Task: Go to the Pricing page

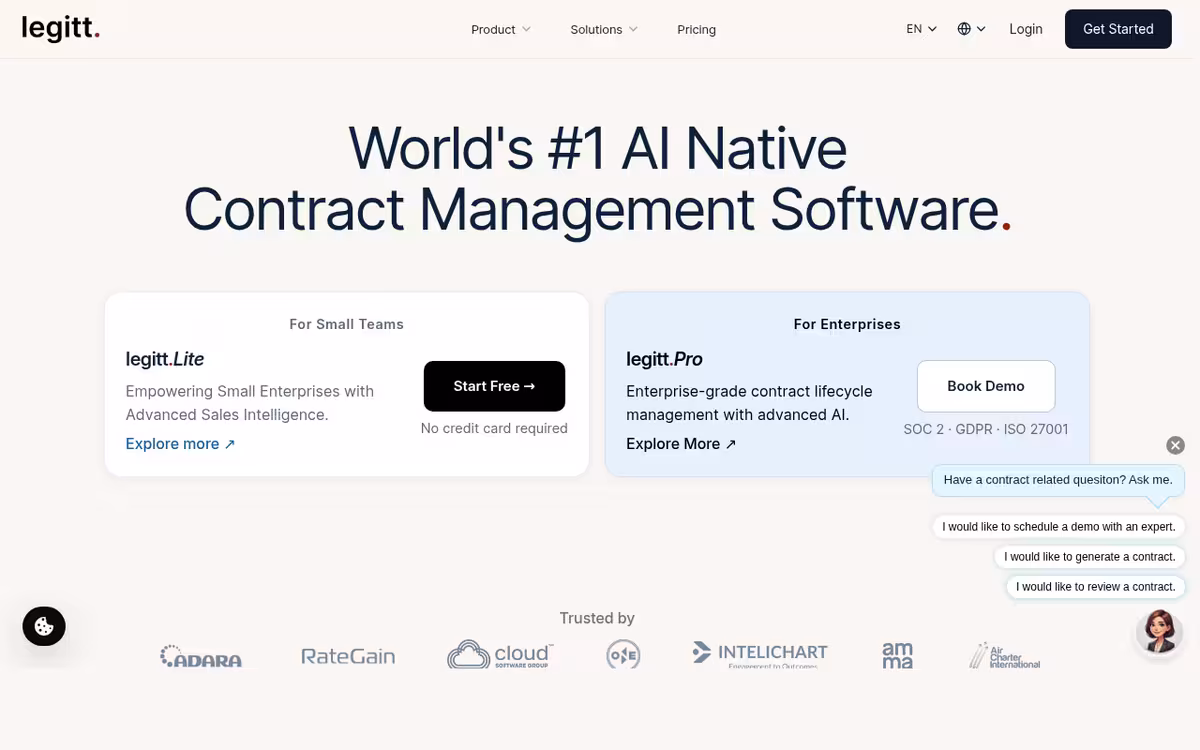Action: pos(696,30)
